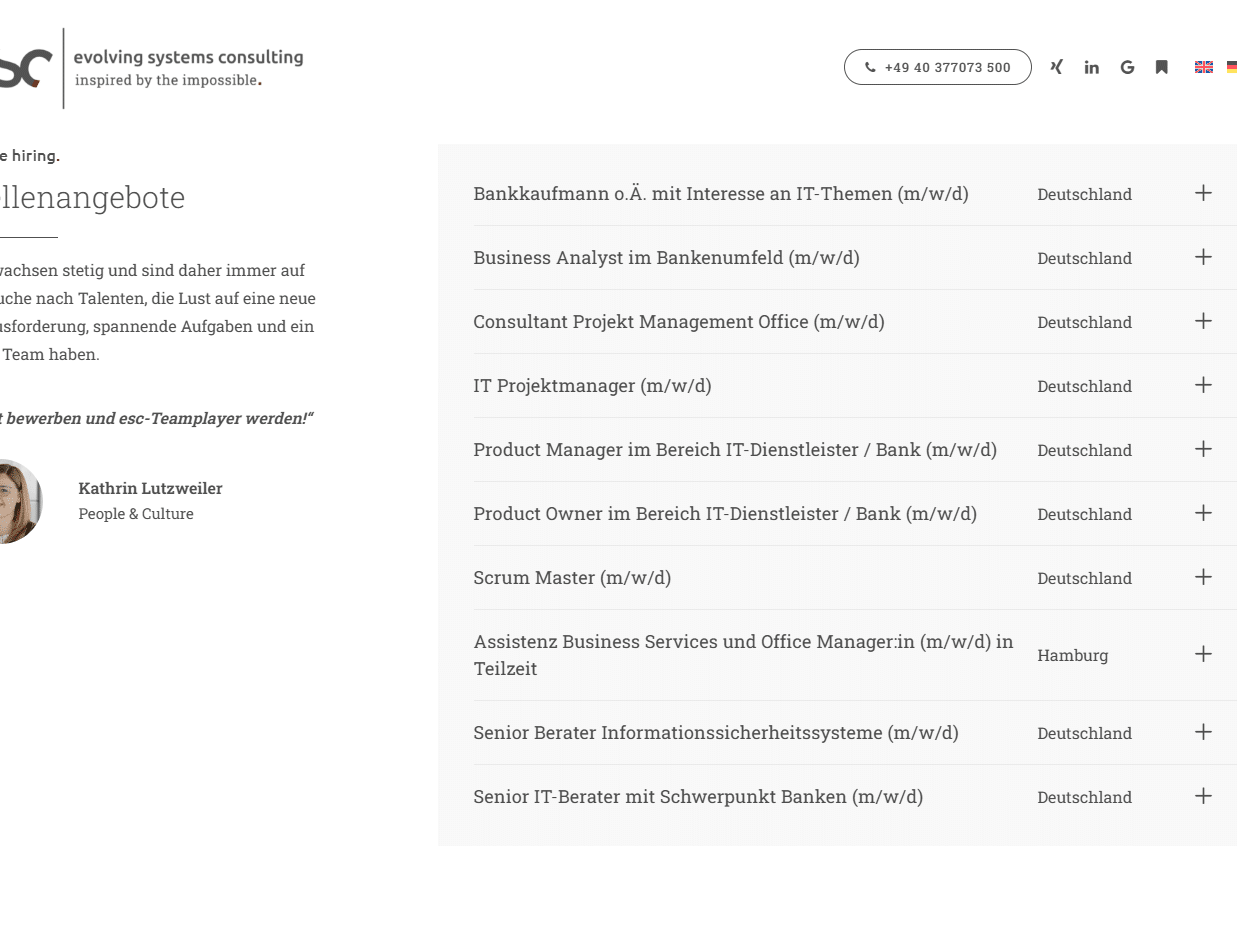
Task: Open Product Manager IT-Dienstleister / Bank listing
Action: click(x=734, y=450)
